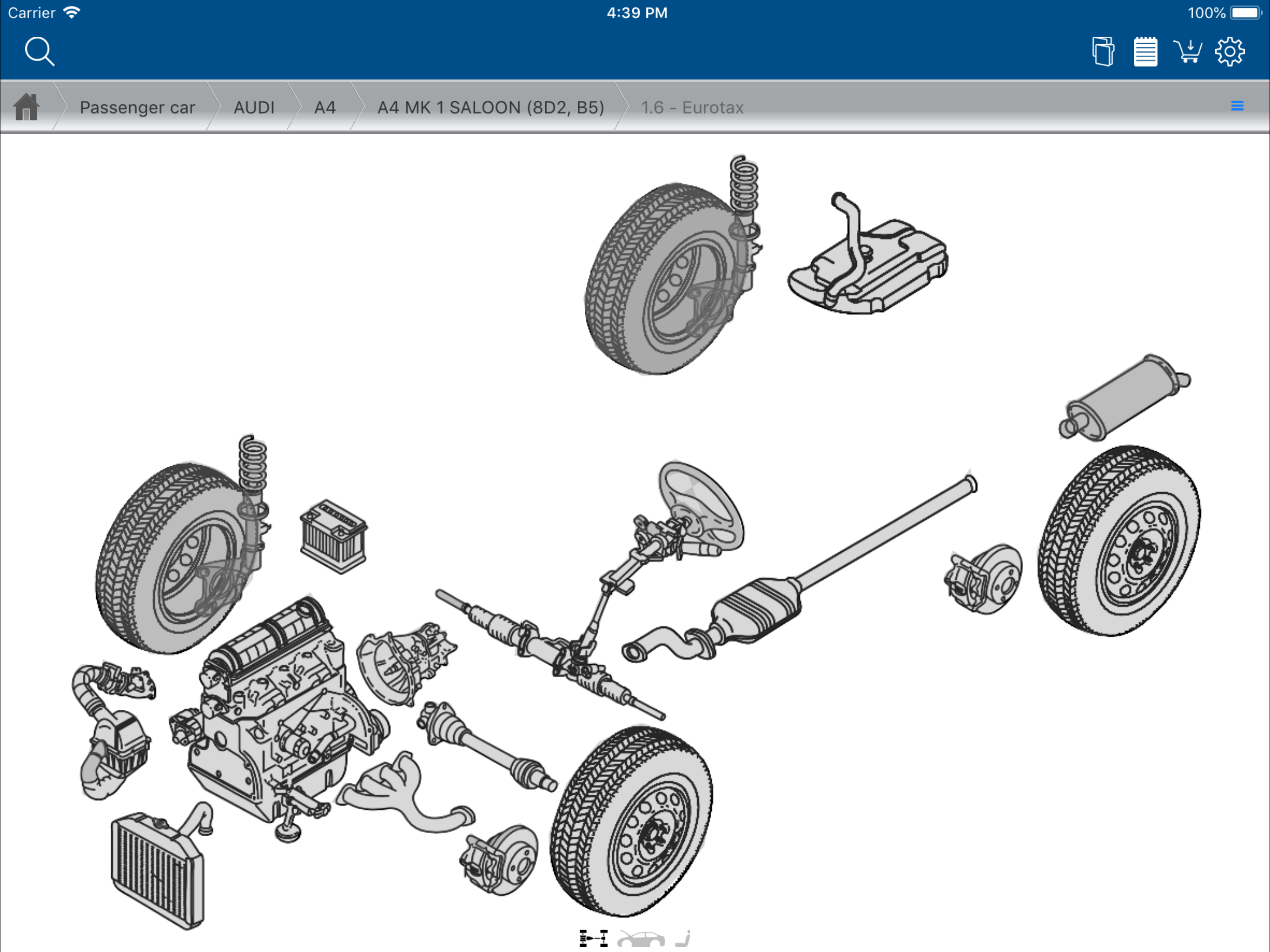
Task: Switch to car body view icon
Action: (x=641, y=939)
